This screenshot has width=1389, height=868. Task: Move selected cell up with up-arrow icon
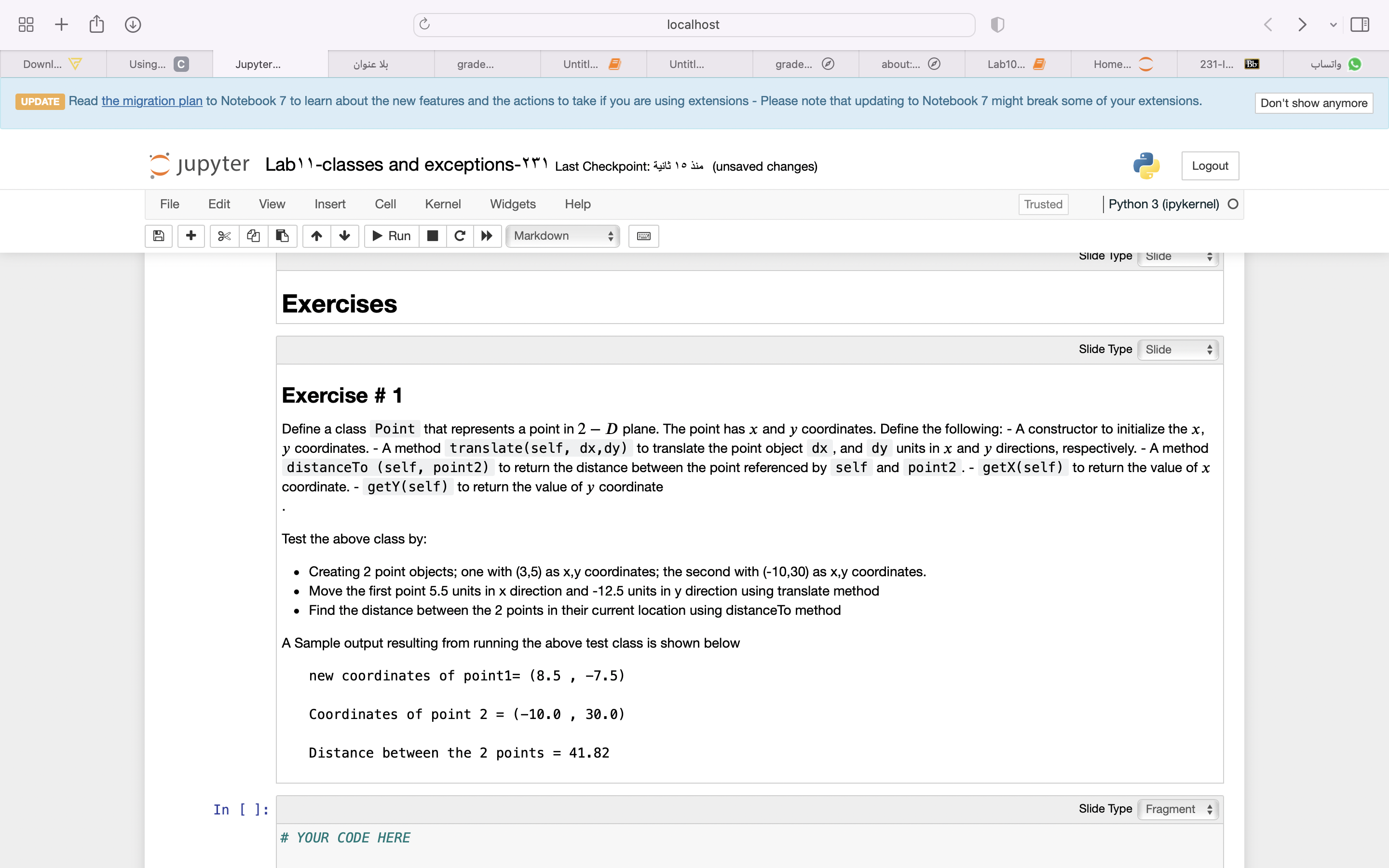[x=316, y=236]
